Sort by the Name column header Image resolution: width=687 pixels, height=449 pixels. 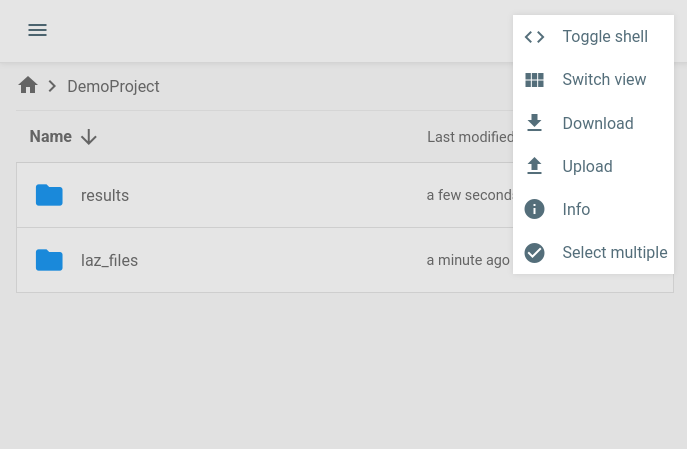tap(50, 137)
